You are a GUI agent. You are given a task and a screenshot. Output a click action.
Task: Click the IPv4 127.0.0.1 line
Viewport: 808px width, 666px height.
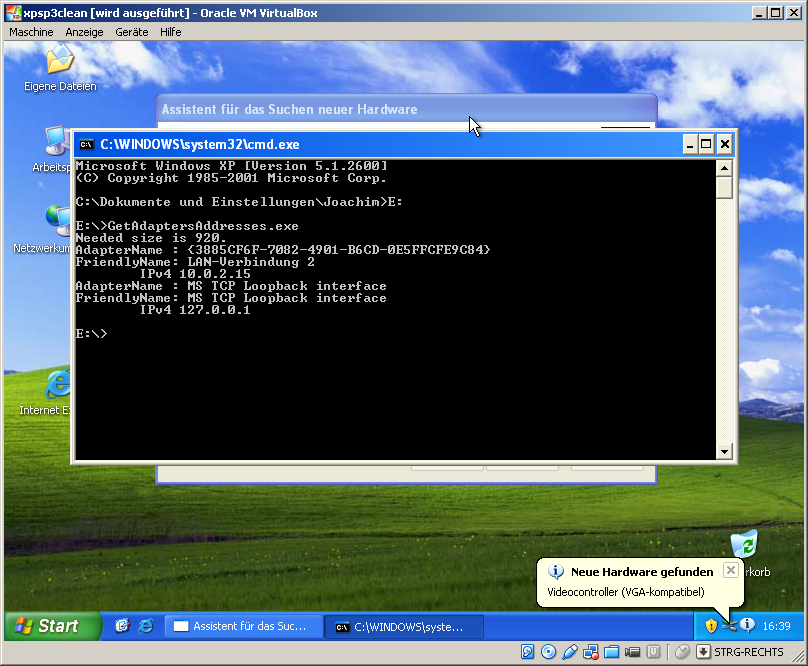coord(195,310)
